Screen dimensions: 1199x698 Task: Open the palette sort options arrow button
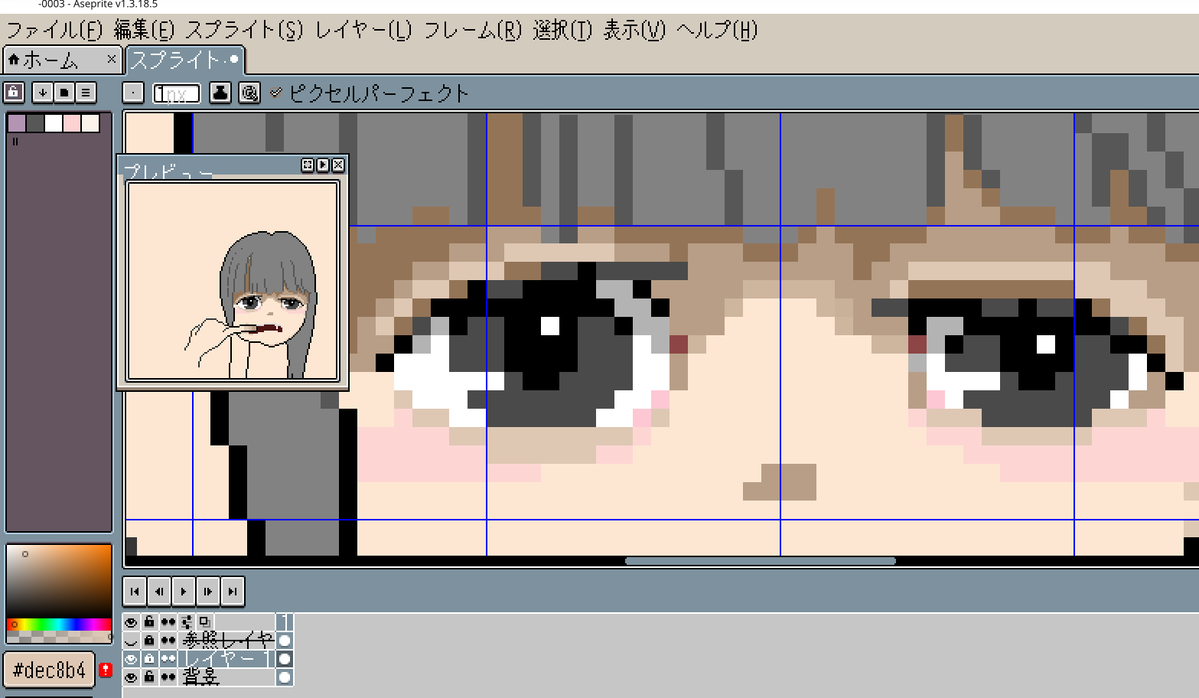(43, 93)
